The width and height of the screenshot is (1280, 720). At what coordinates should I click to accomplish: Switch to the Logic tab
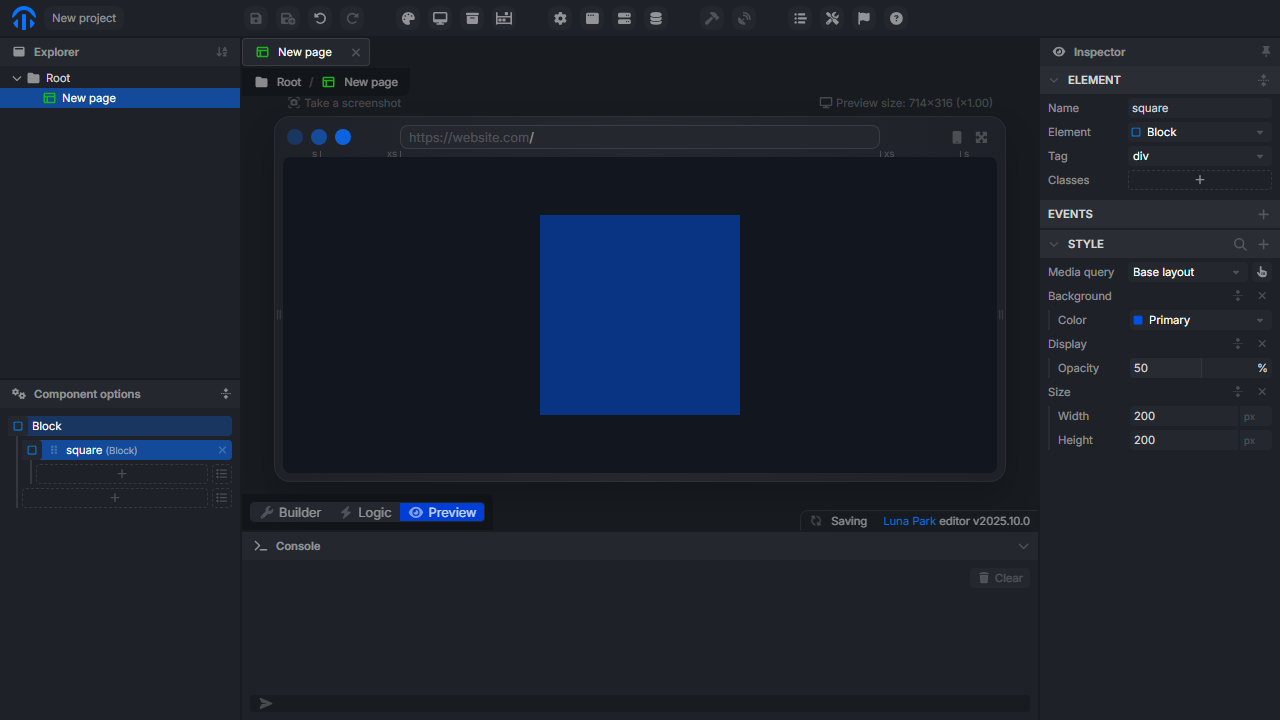tap(365, 512)
